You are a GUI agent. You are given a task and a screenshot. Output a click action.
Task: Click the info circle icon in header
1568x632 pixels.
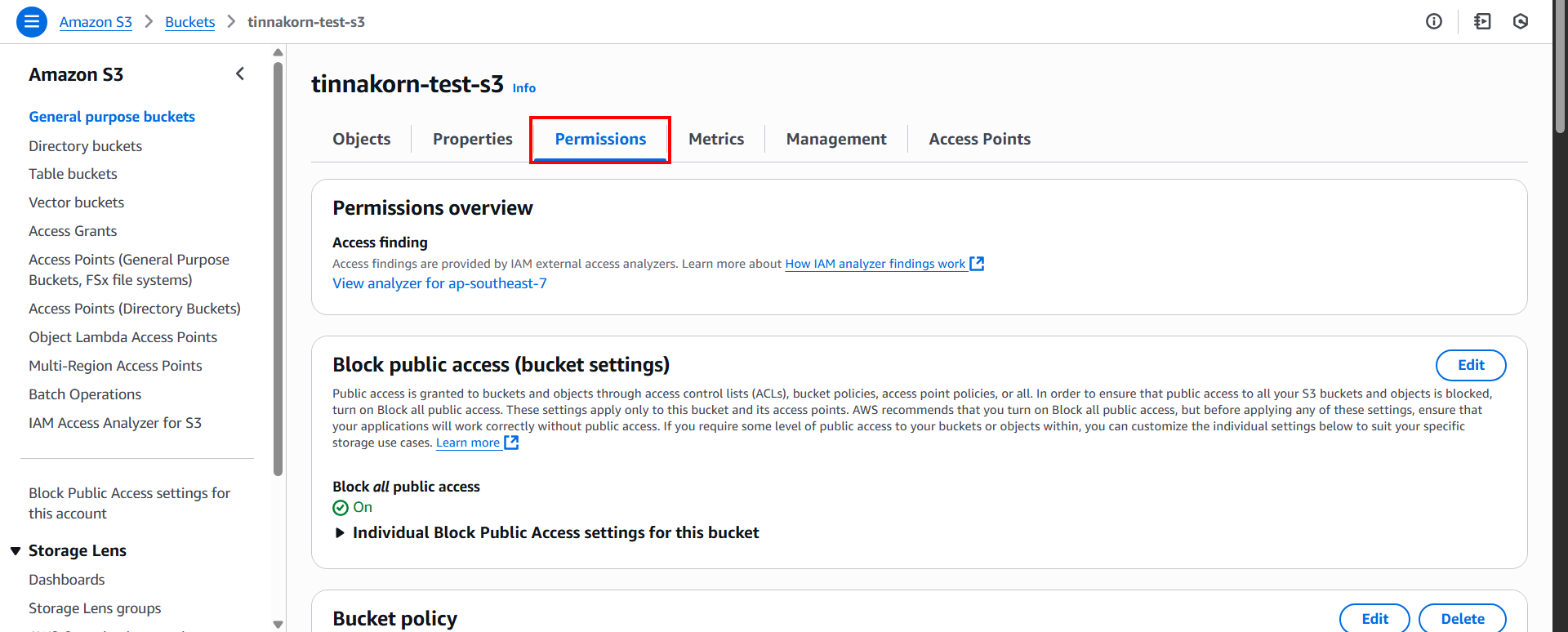coord(1434,22)
